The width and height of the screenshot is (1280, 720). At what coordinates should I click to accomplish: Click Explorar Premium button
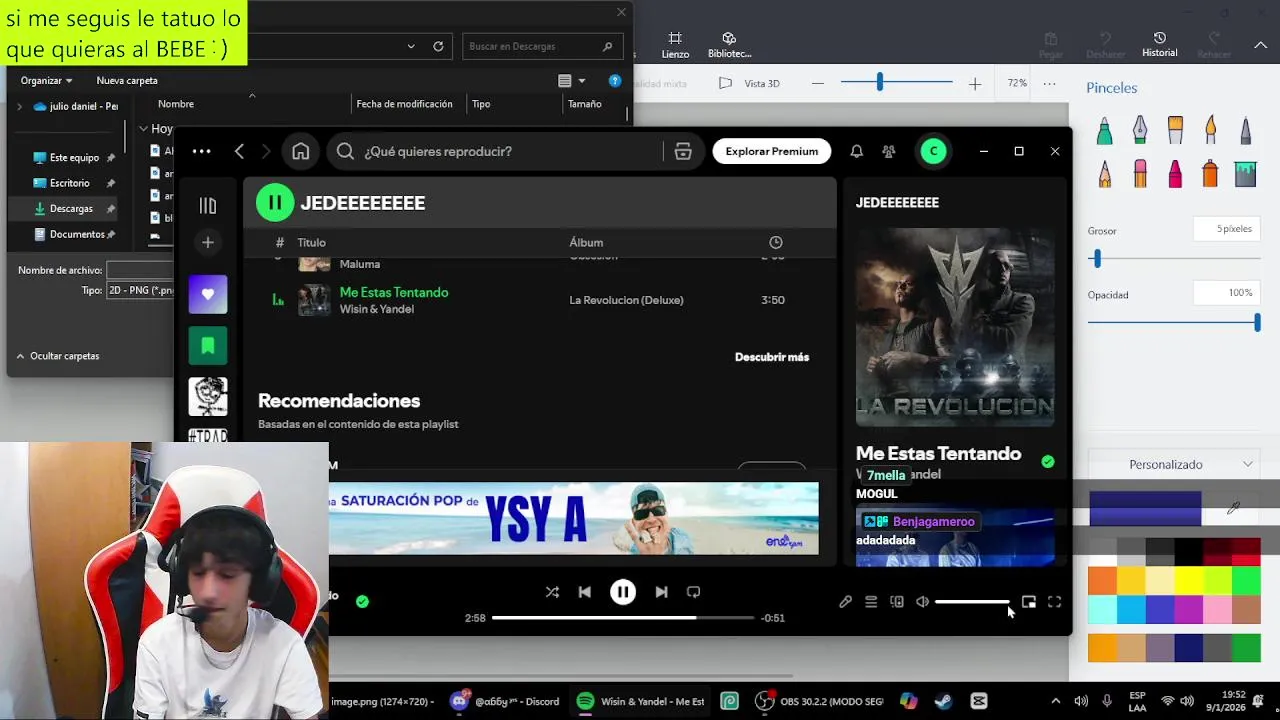click(x=772, y=151)
